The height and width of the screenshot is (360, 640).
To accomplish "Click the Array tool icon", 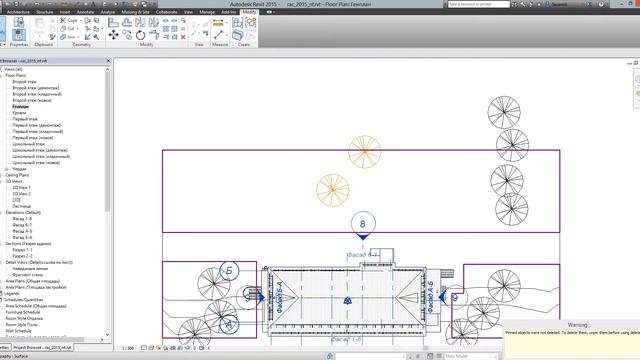I will 166,29.
